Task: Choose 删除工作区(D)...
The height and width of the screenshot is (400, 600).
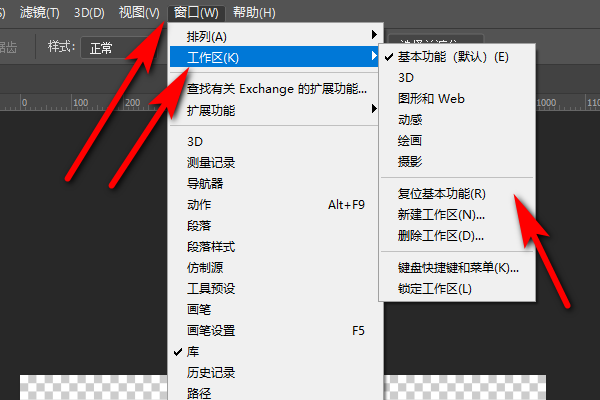Action: tap(457, 236)
